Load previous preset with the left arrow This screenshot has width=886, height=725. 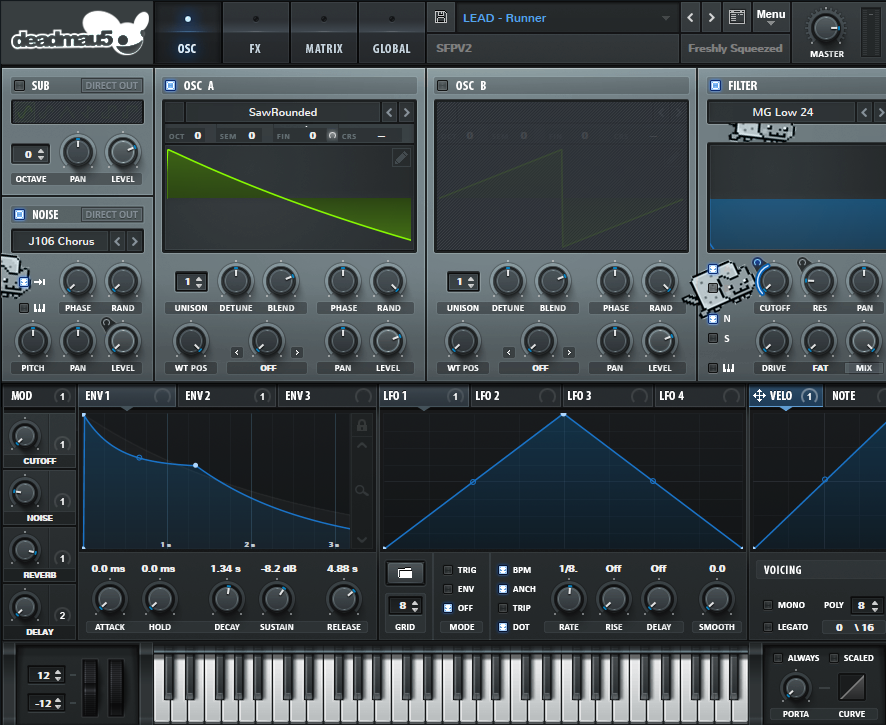point(690,18)
